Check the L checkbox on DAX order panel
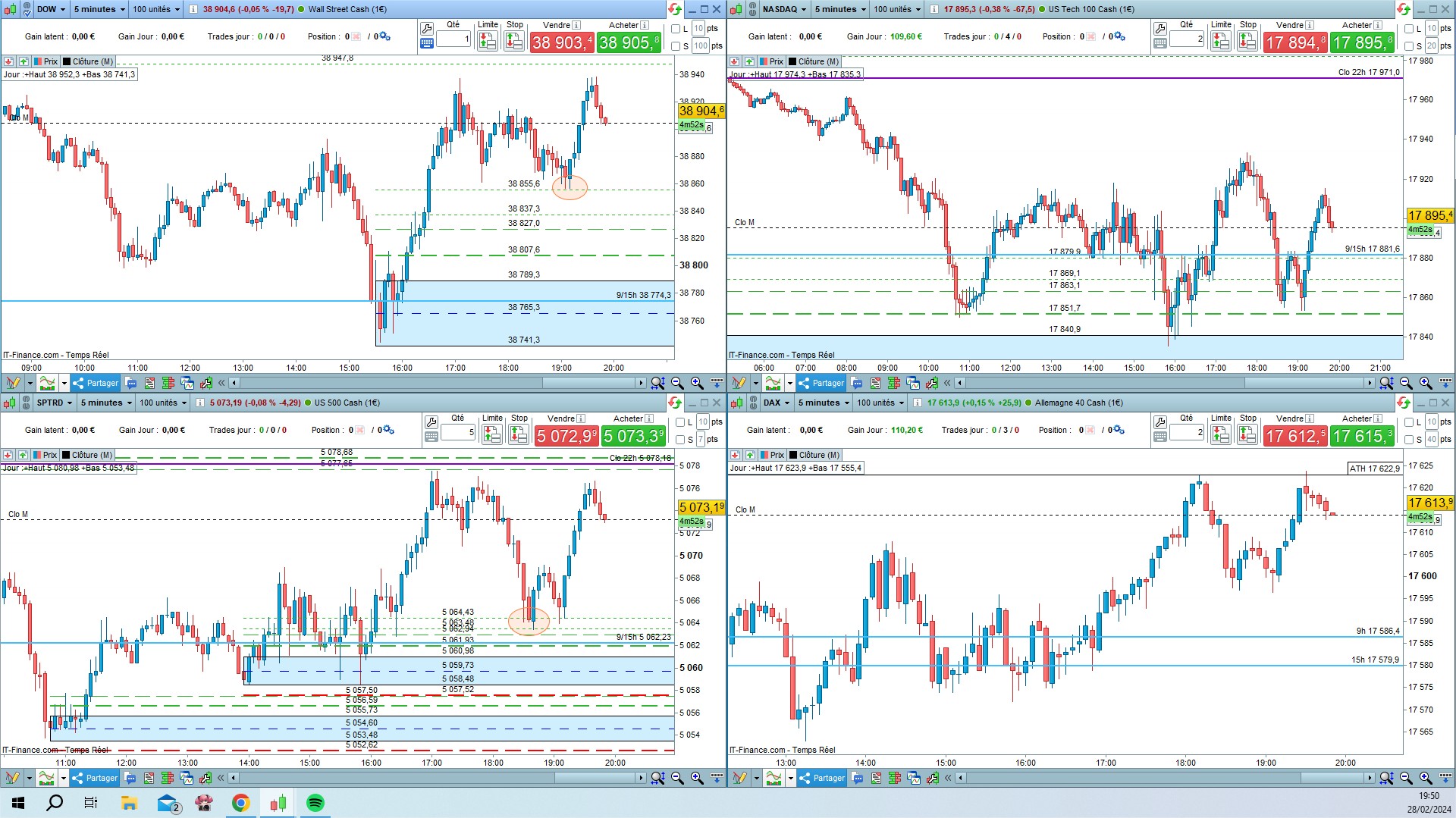The image size is (1456, 818). click(x=1409, y=422)
